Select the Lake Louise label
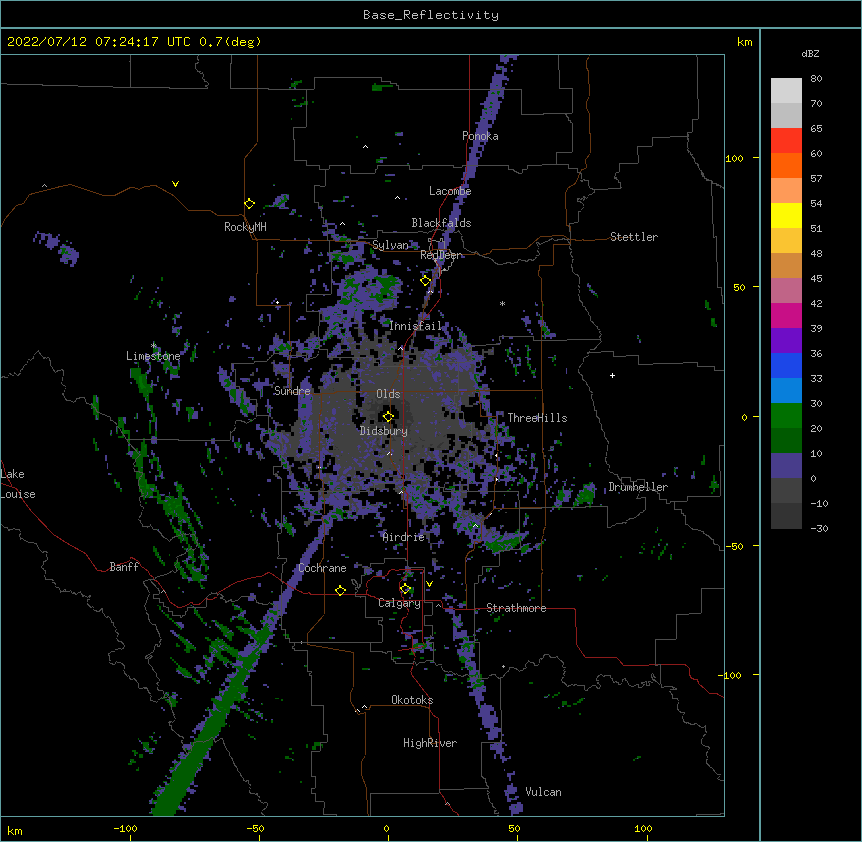The height and width of the screenshot is (842, 862). (x=18, y=484)
